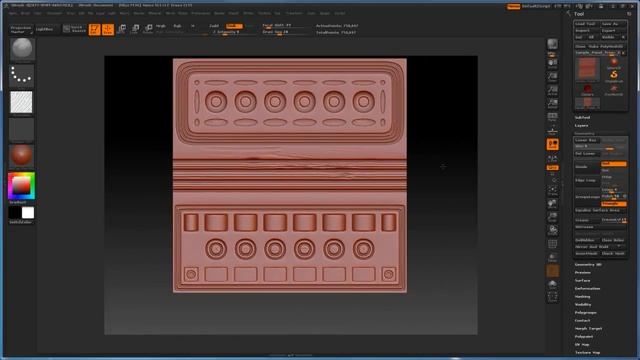Toggle Transp transparency icon
This screenshot has height=360, width=640.
coord(553,258)
